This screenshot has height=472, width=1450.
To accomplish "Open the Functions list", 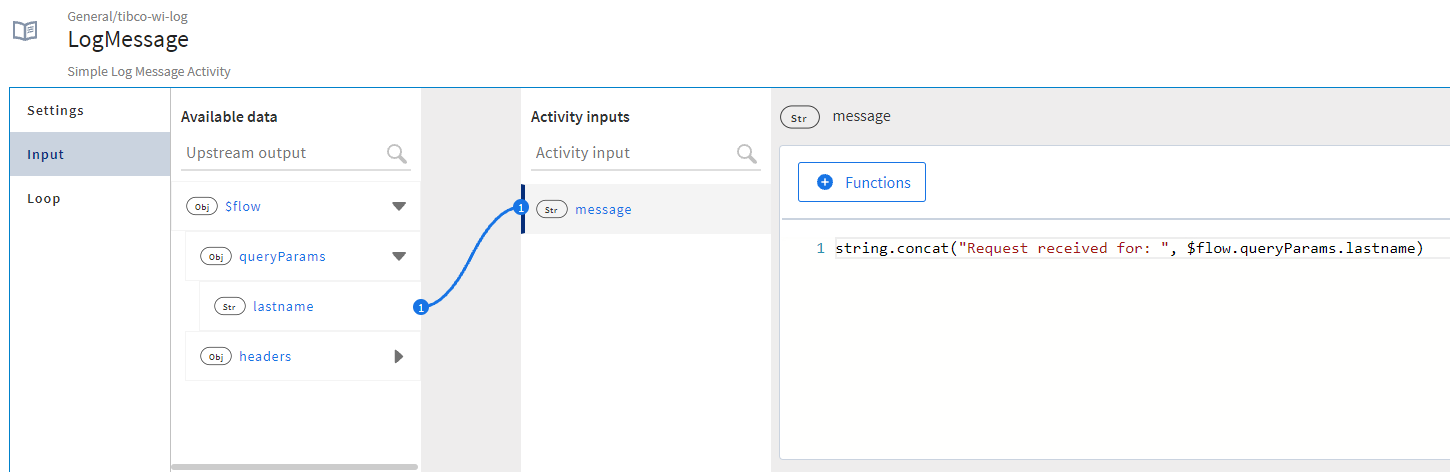I will [862, 182].
